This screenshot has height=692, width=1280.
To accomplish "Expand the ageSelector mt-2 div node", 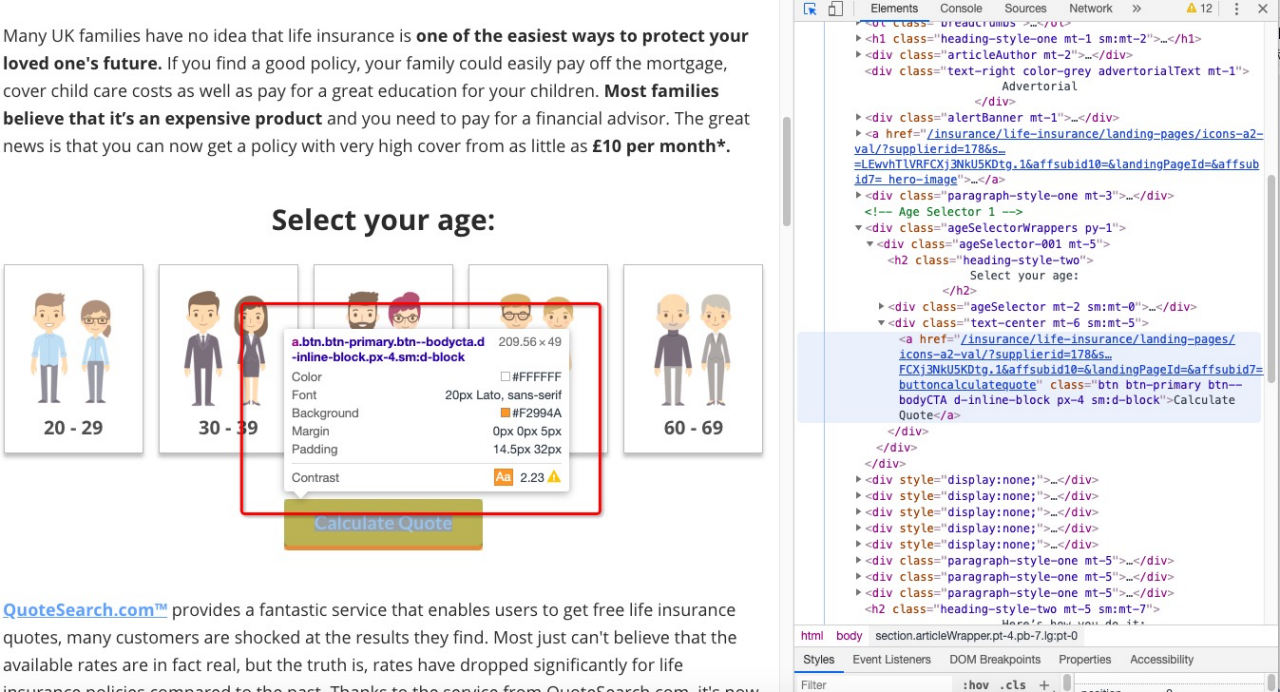I will [882, 307].
